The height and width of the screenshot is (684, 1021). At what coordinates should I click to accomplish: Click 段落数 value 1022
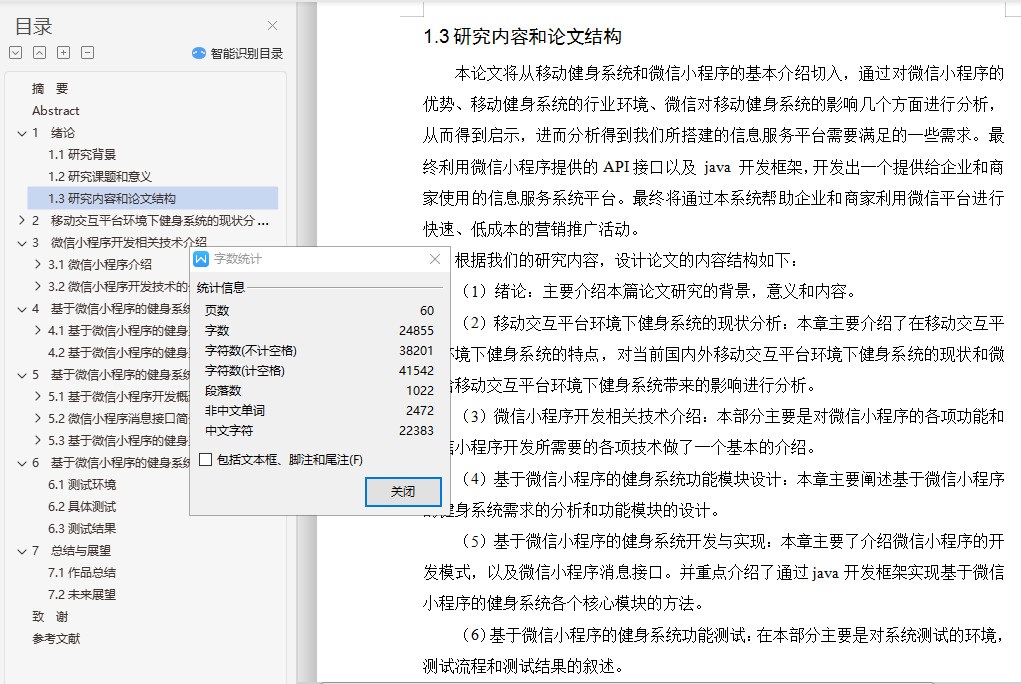[x=420, y=391]
